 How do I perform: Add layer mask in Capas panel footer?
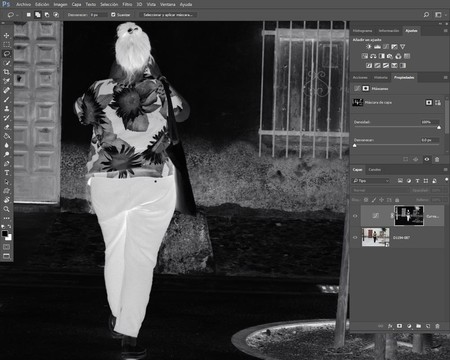(x=399, y=326)
